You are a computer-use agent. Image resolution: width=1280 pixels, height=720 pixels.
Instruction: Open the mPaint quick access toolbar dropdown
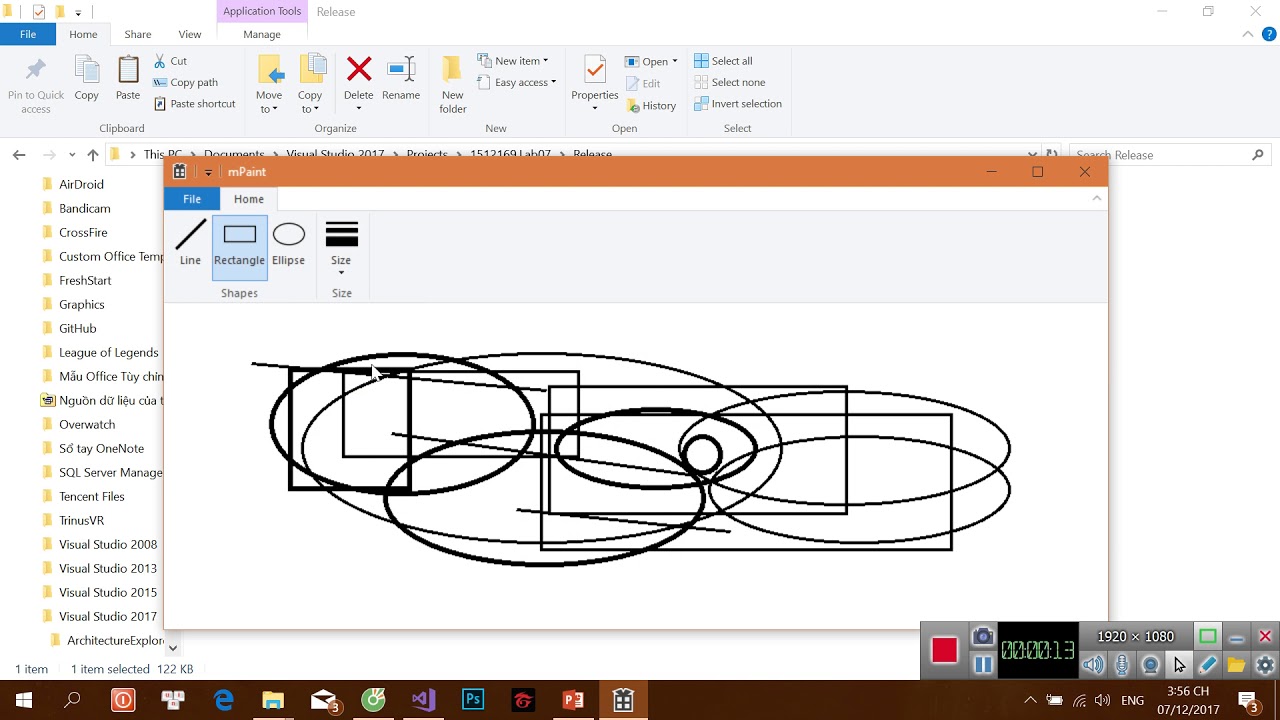pos(208,172)
